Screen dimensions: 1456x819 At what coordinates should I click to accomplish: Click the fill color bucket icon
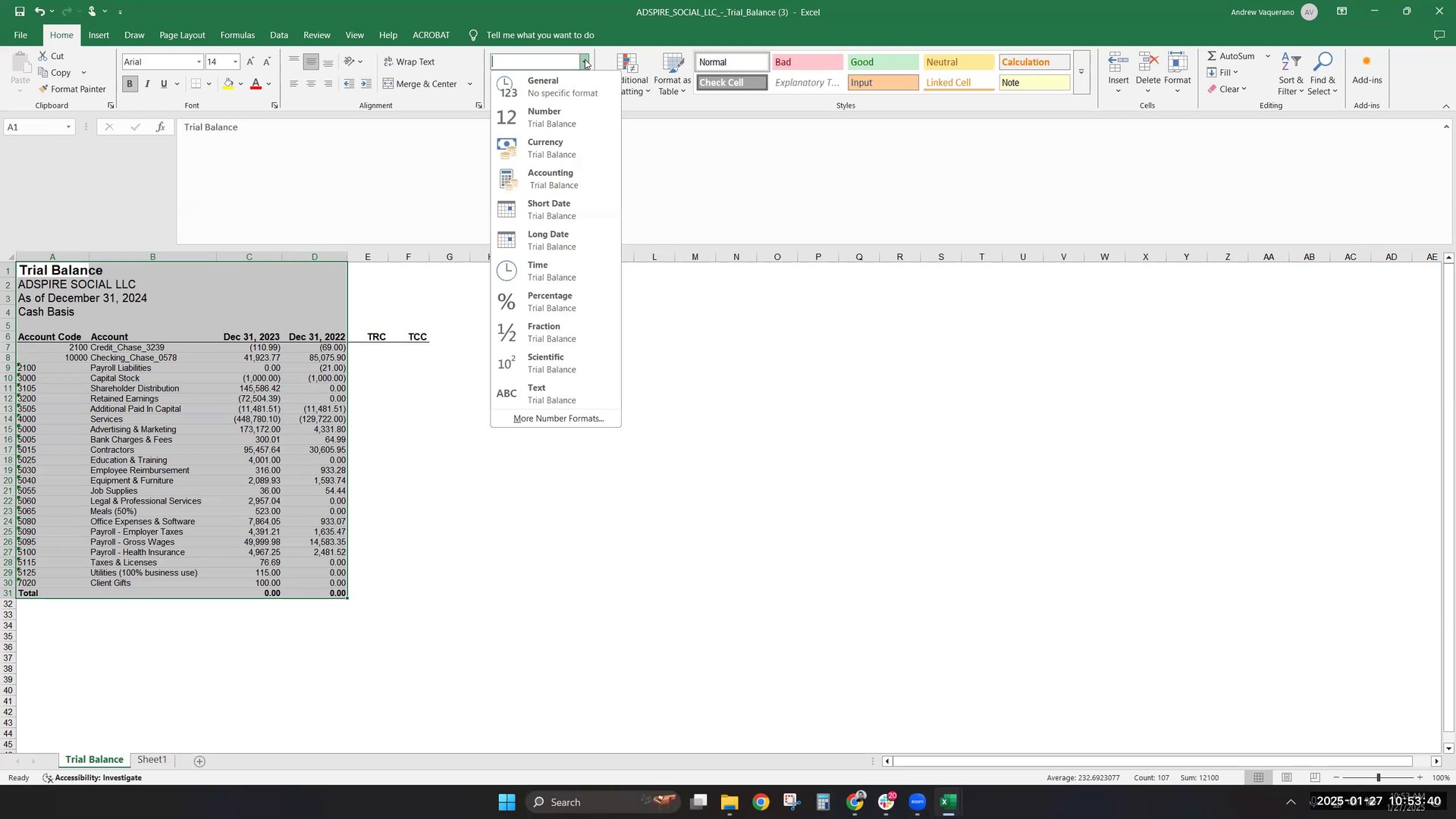[x=227, y=84]
